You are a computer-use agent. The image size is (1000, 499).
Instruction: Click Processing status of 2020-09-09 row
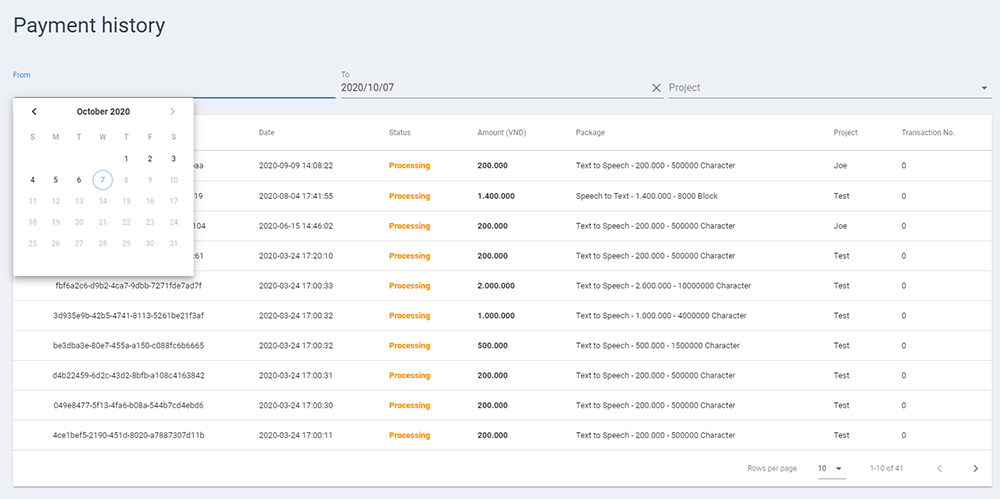coord(409,166)
